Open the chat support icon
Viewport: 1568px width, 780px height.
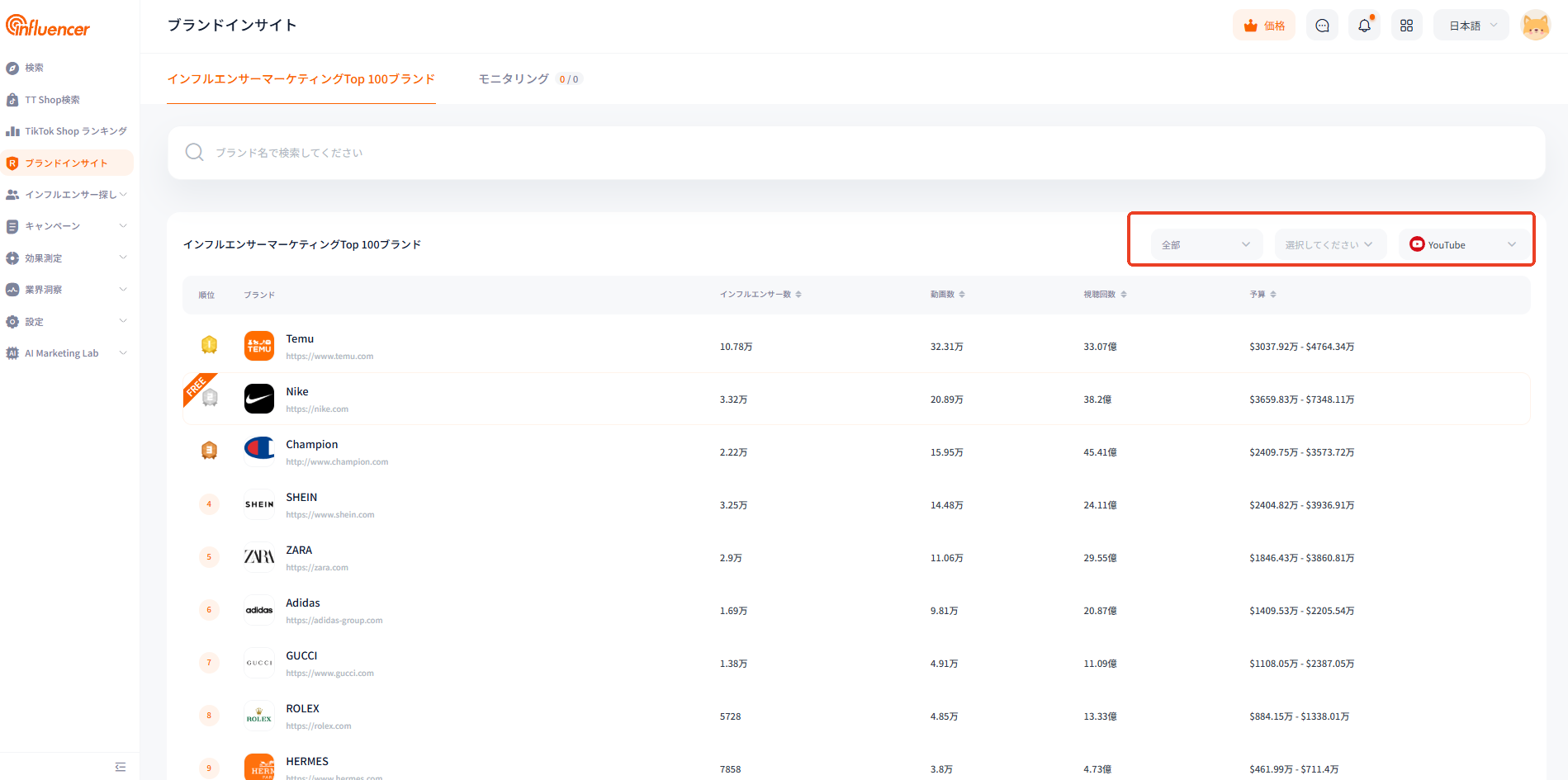point(1322,26)
